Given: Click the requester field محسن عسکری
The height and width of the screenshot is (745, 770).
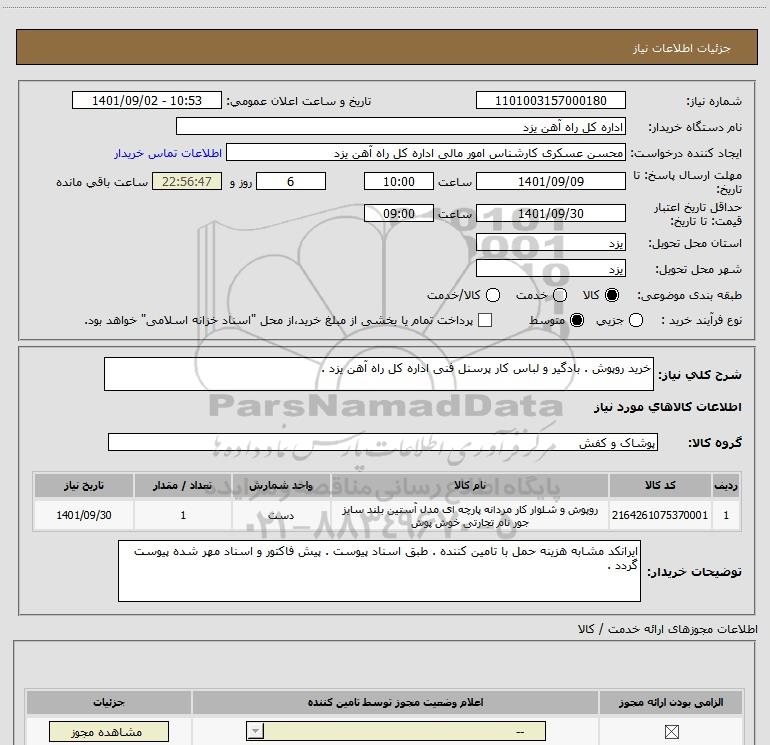Looking at the screenshot, I should pyautogui.click(x=426, y=152).
